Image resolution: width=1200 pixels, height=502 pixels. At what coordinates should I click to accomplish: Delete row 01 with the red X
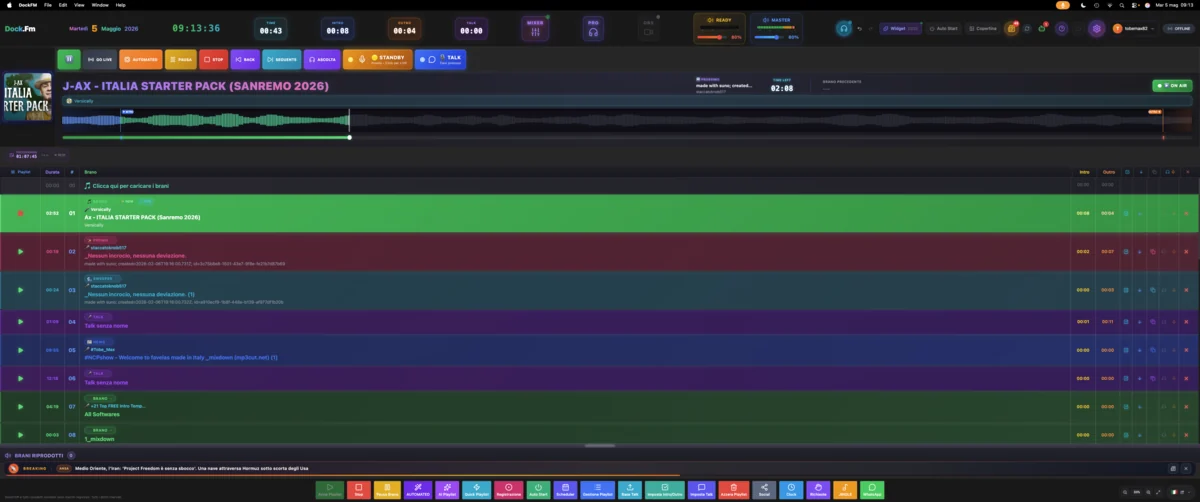click(1186, 213)
